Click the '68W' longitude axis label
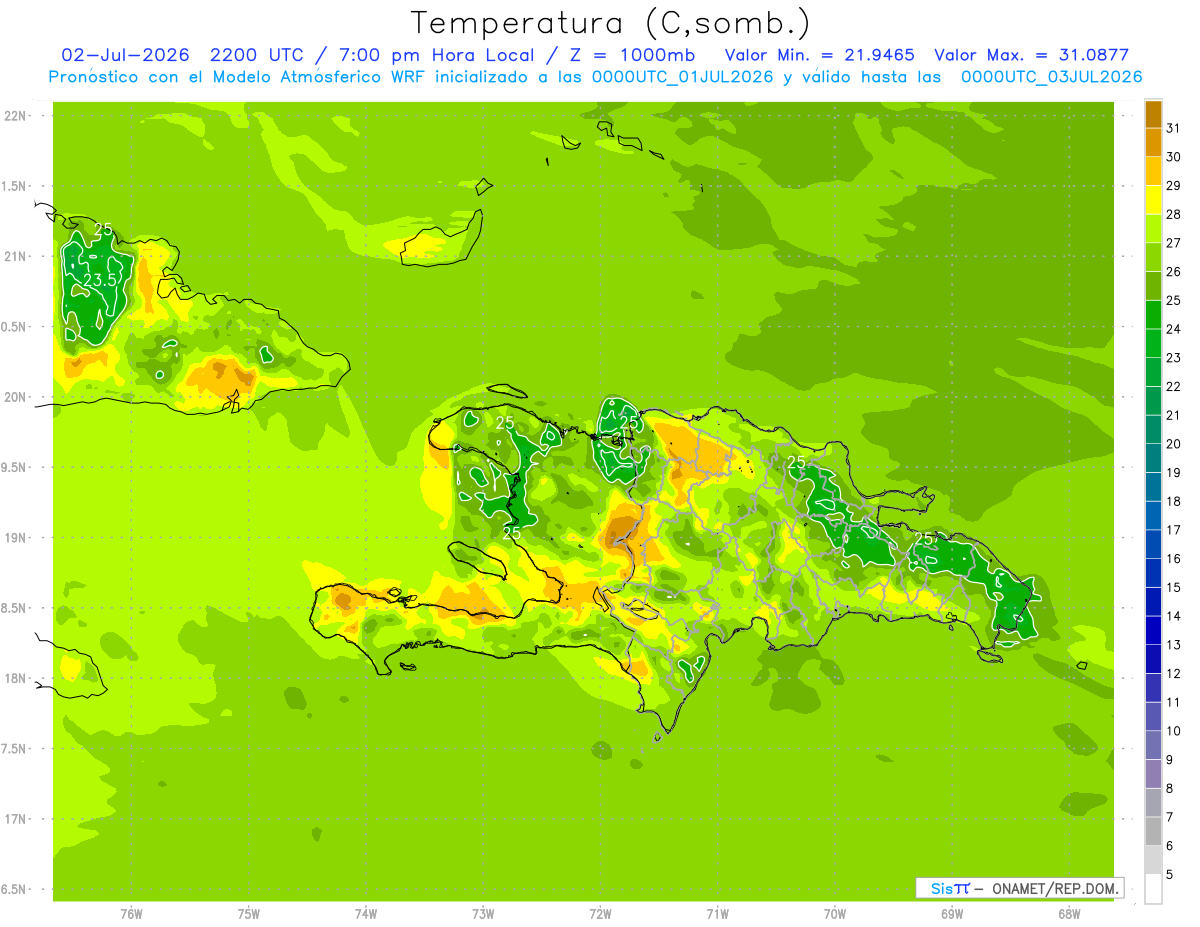 (1069, 914)
